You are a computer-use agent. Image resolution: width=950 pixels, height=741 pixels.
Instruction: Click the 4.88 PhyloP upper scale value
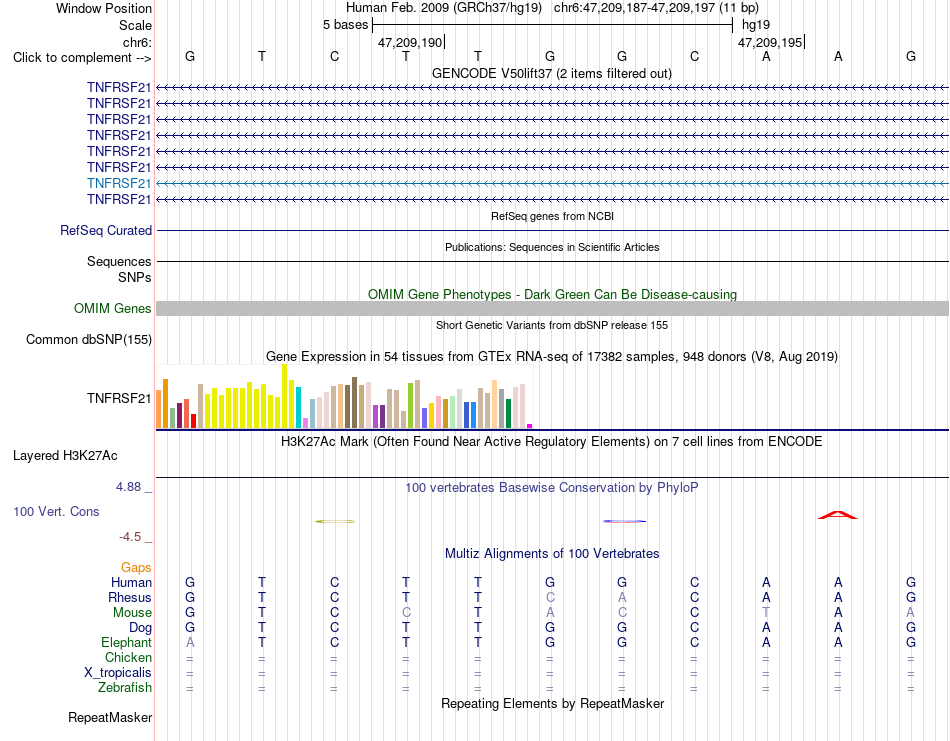point(128,487)
